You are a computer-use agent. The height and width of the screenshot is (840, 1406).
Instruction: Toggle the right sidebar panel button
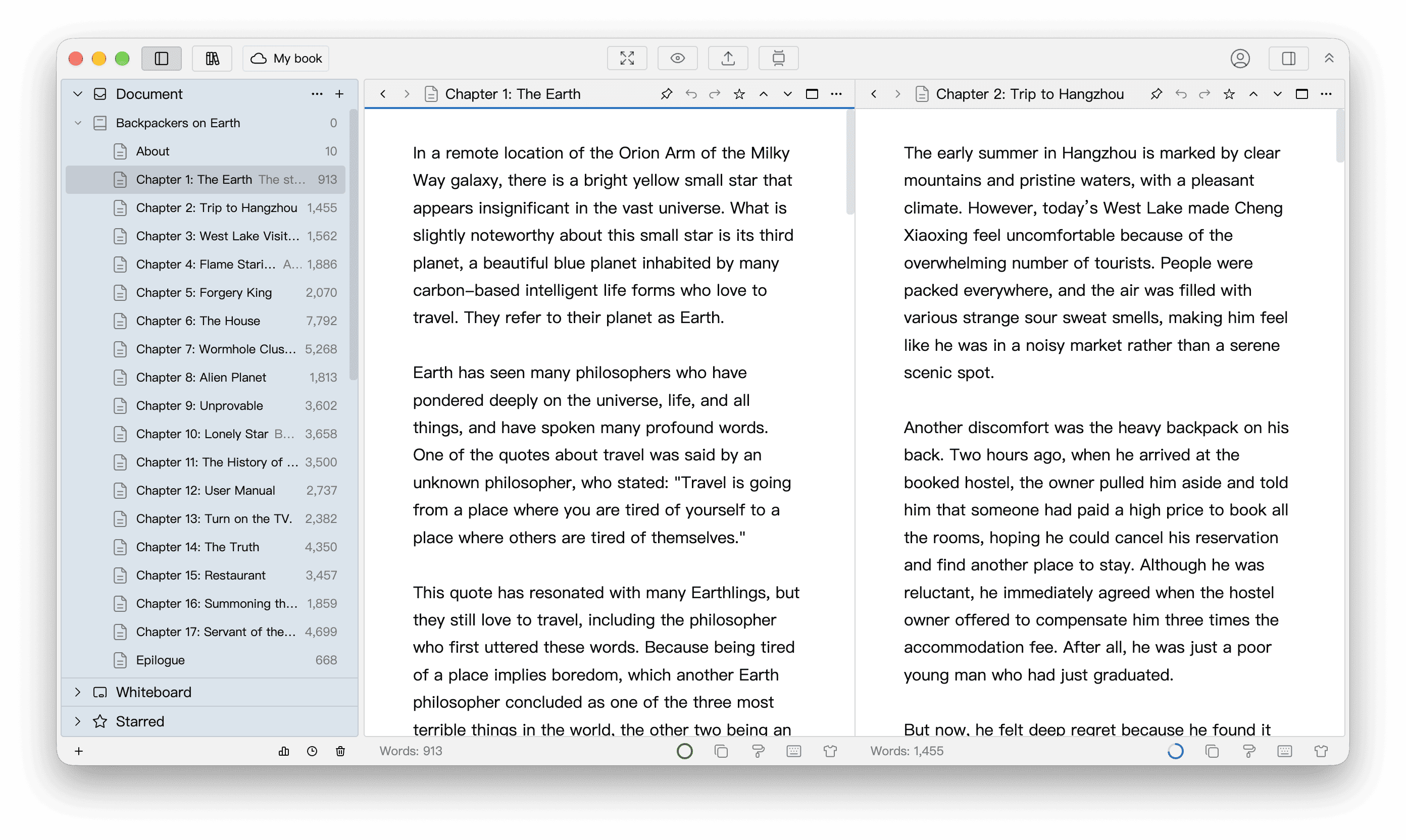point(1289,58)
